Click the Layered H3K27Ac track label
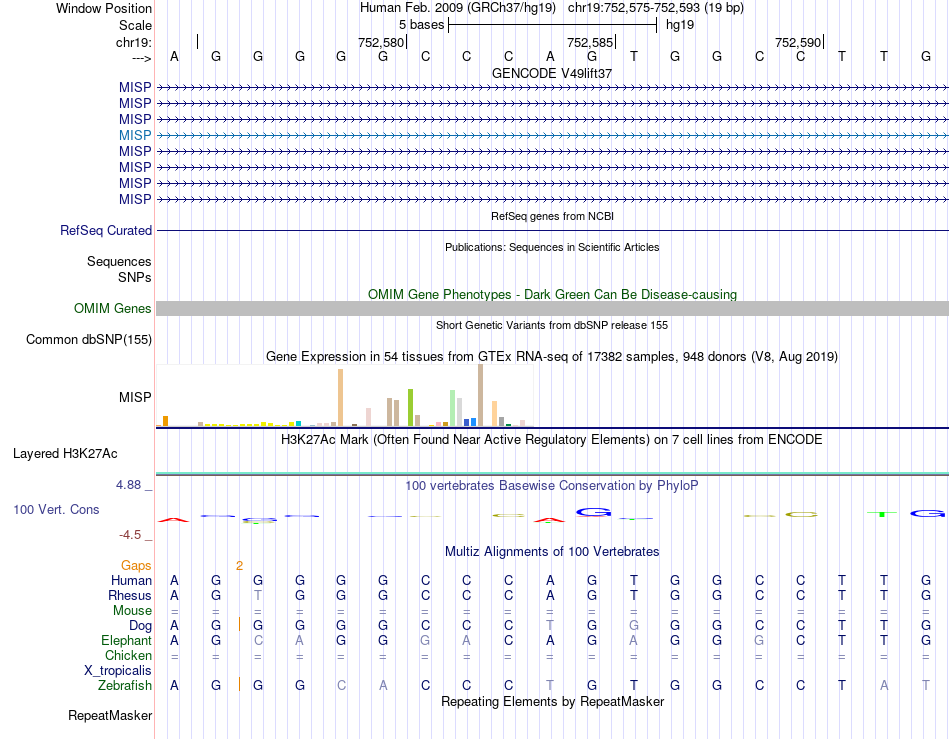The image size is (950, 739). pyautogui.click(x=65, y=454)
